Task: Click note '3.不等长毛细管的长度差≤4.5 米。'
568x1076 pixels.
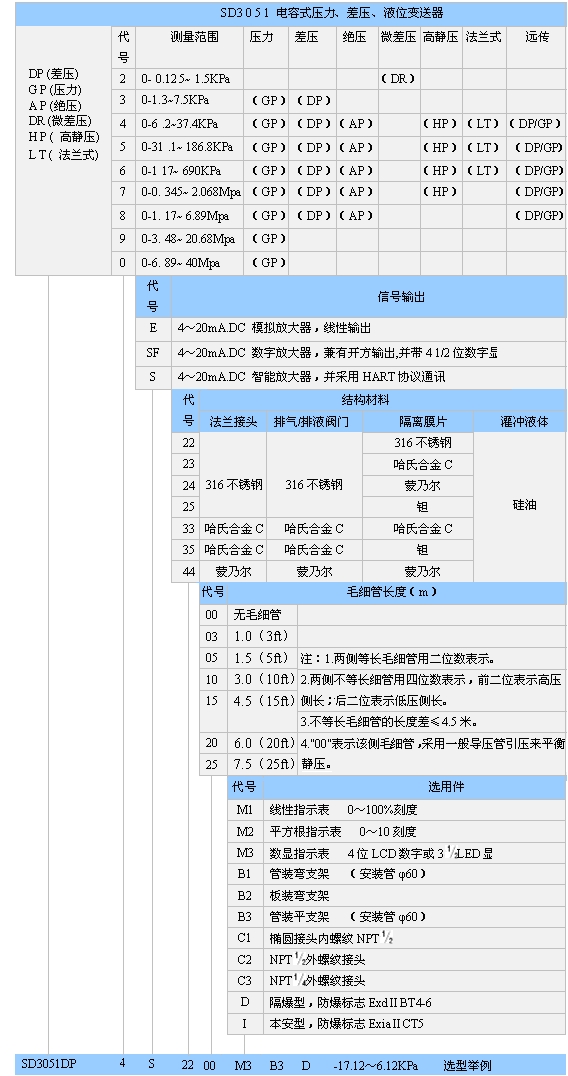Action: pyautogui.click(x=389, y=721)
